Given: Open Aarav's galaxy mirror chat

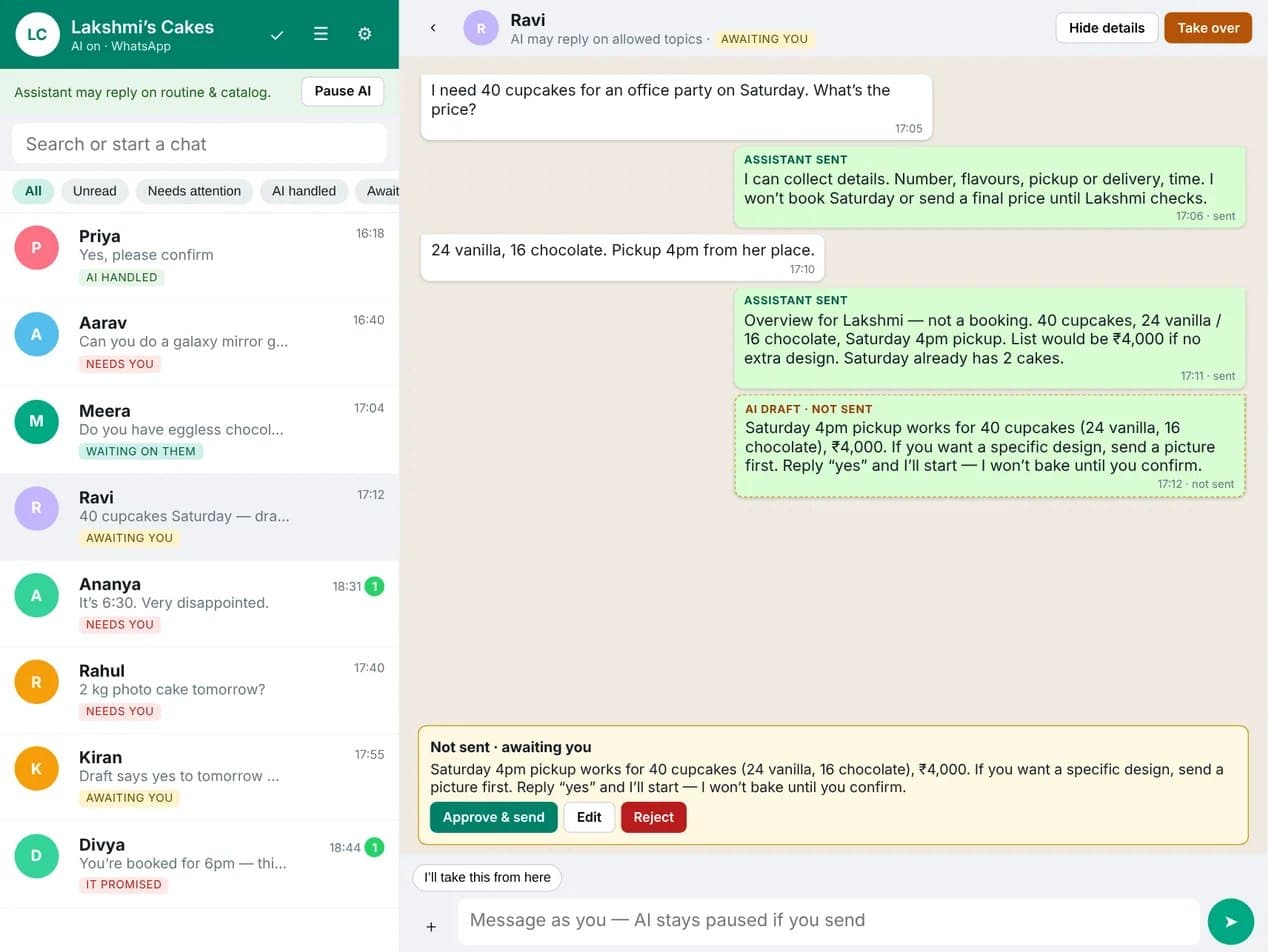Looking at the screenshot, I should tap(199, 342).
